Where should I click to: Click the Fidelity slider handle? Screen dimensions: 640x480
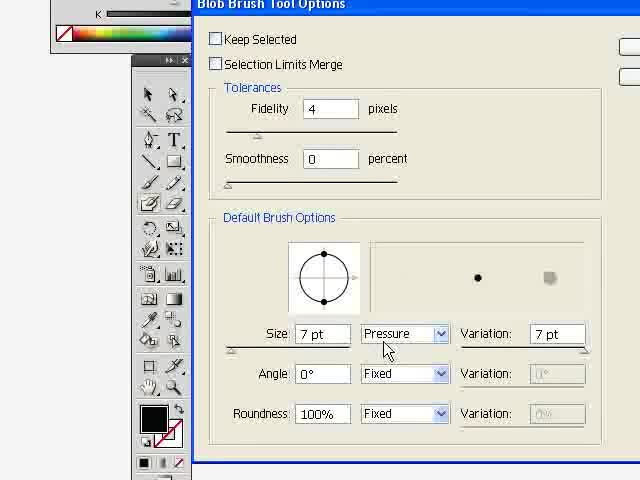[x=257, y=137]
